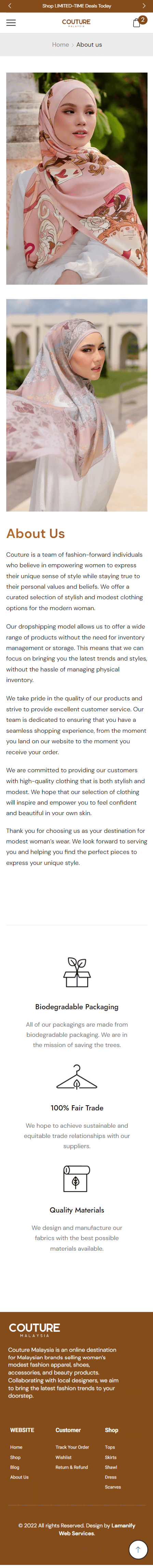Open the Wishlist footer link
This screenshot has height=1568, width=153.
(x=64, y=1457)
